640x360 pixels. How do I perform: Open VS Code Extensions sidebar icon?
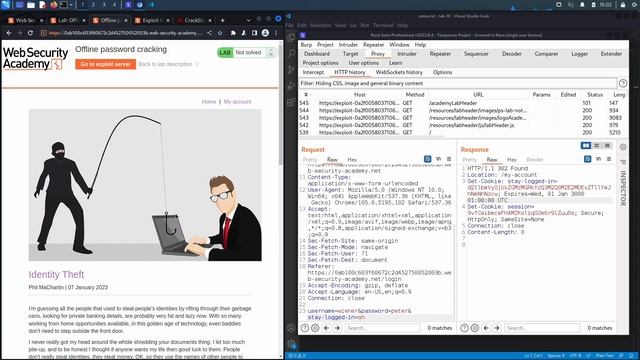pyautogui.click(x=291, y=102)
